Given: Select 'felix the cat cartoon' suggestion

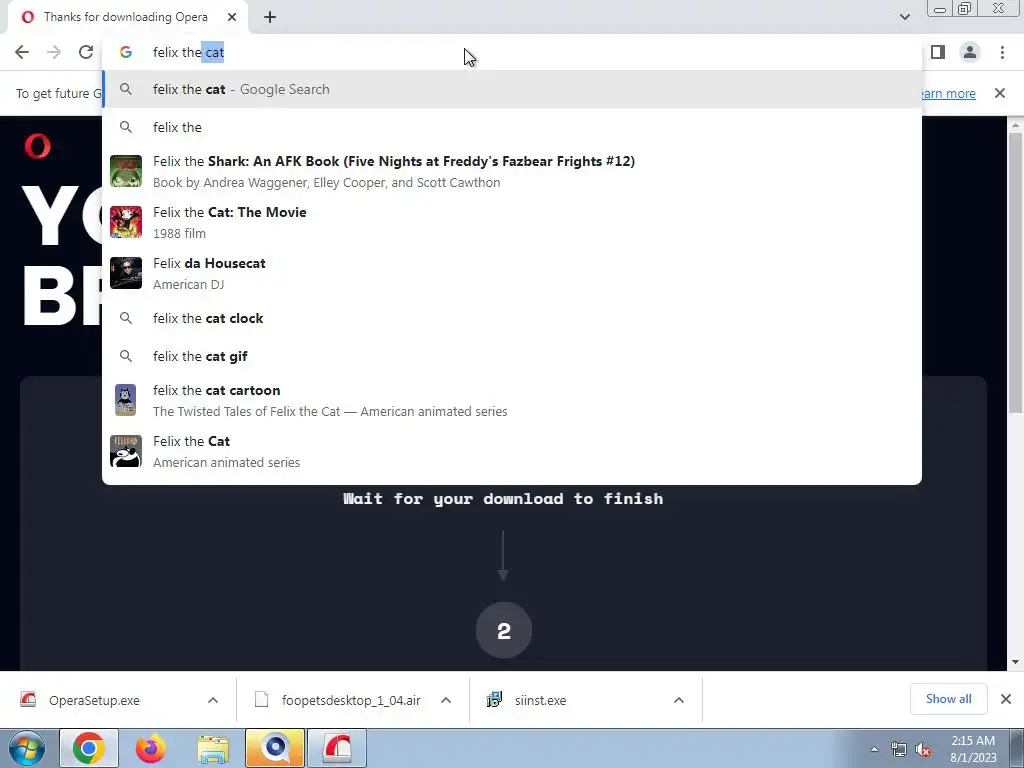Looking at the screenshot, I should [512, 400].
